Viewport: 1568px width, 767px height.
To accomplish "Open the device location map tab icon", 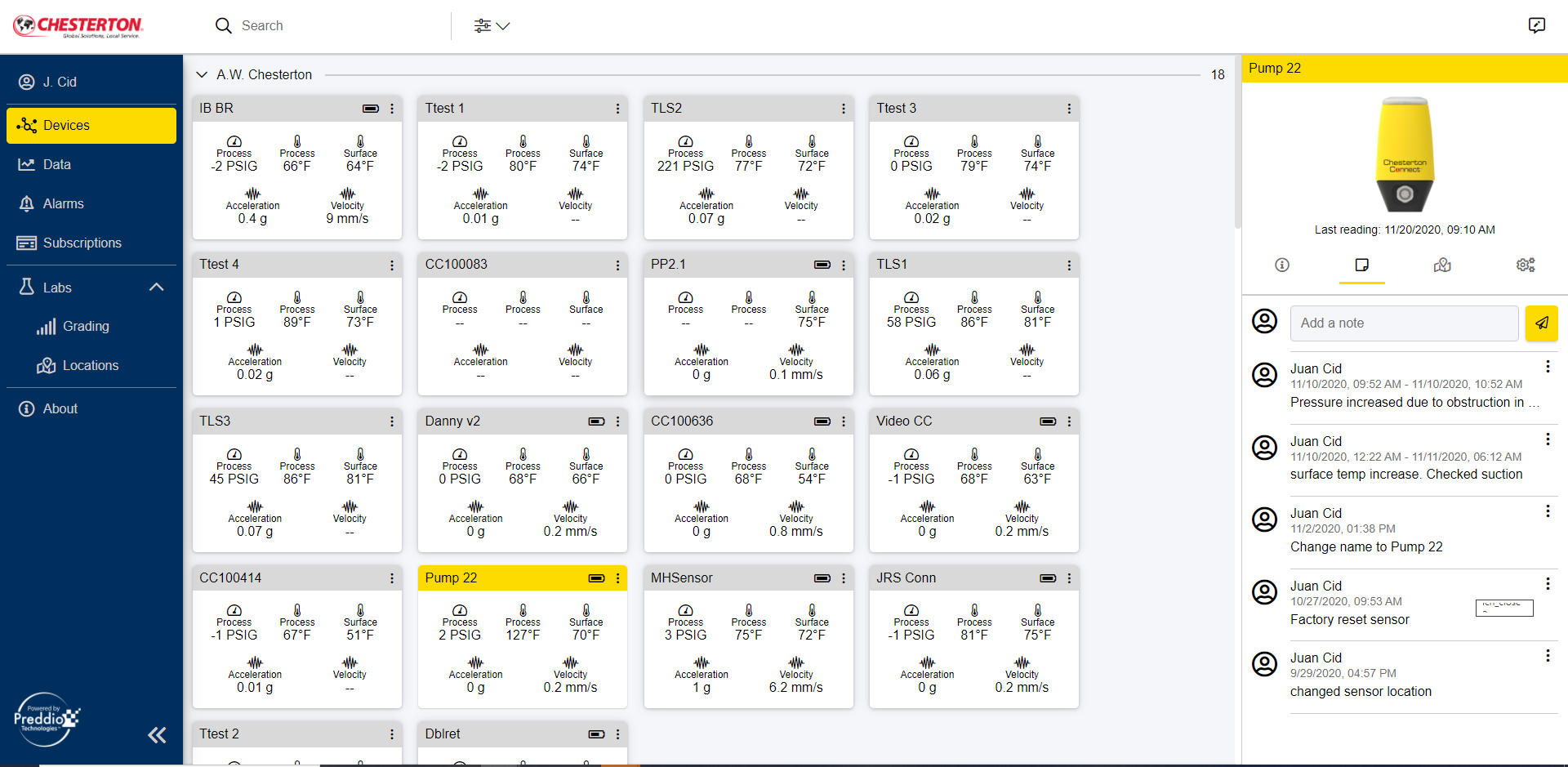I will [1442, 265].
